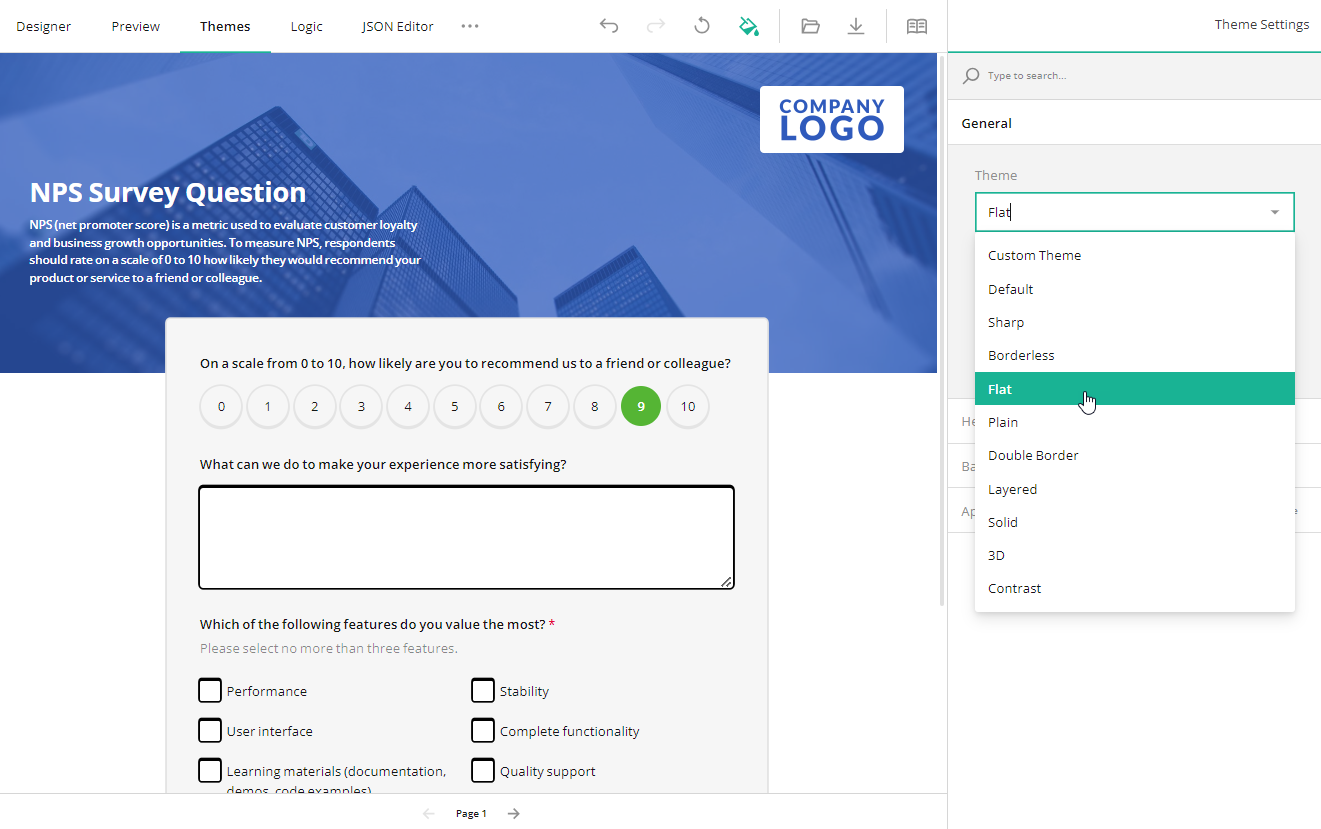The width and height of the screenshot is (1321, 829).
Task: Open the survey preview book icon
Action: click(916, 25)
